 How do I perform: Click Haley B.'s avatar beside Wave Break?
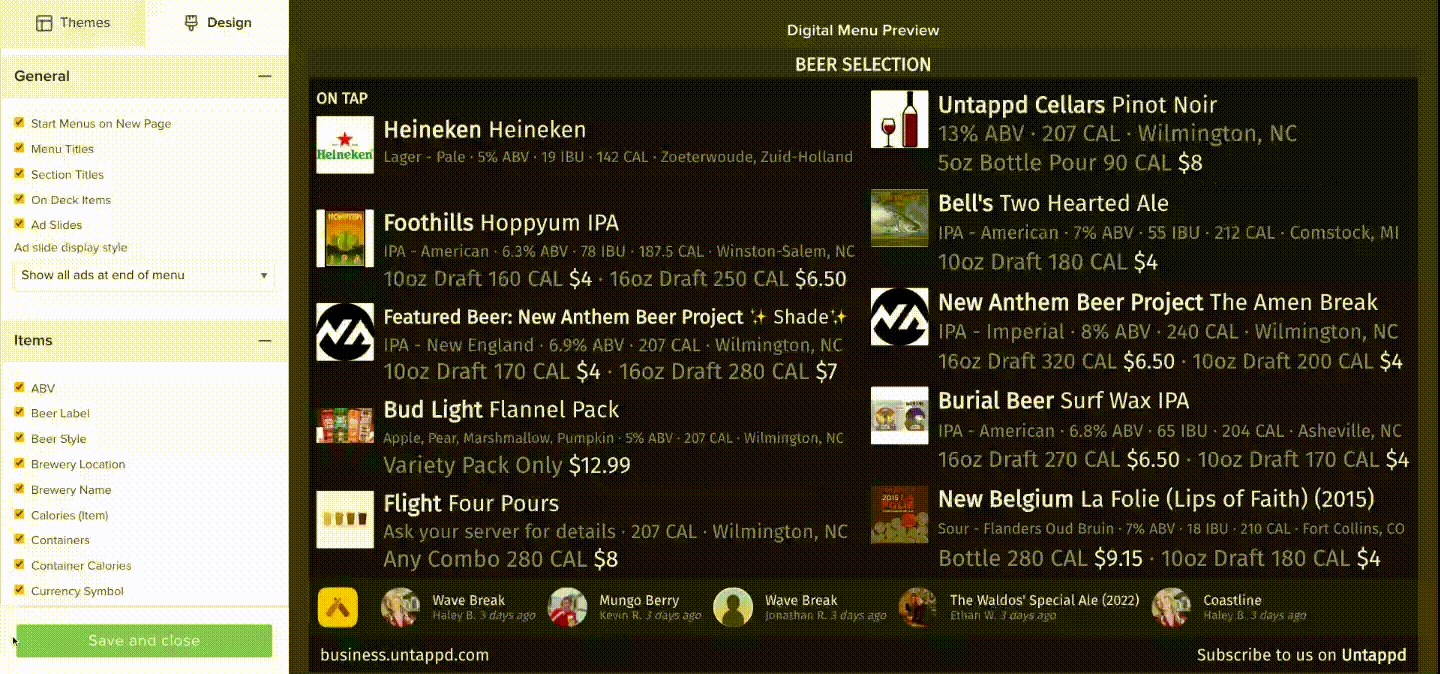click(x=401, y=607)
